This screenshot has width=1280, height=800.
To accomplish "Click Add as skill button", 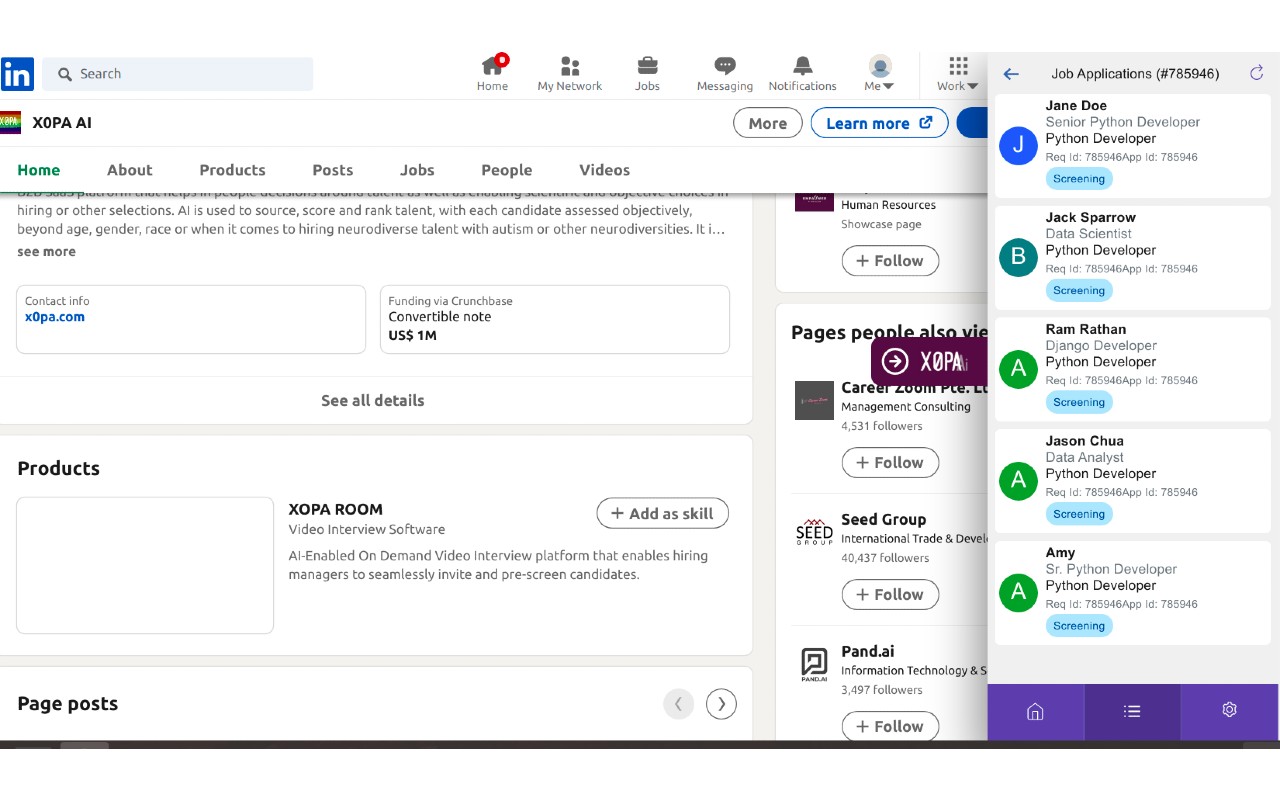I will (663, 514).
